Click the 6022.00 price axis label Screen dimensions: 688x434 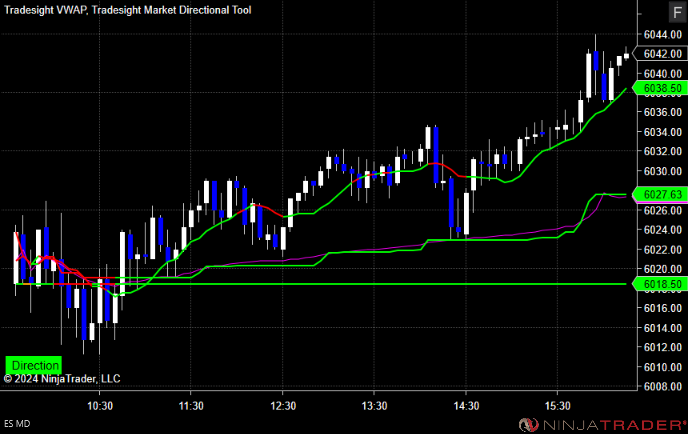(x=663, y=250)
